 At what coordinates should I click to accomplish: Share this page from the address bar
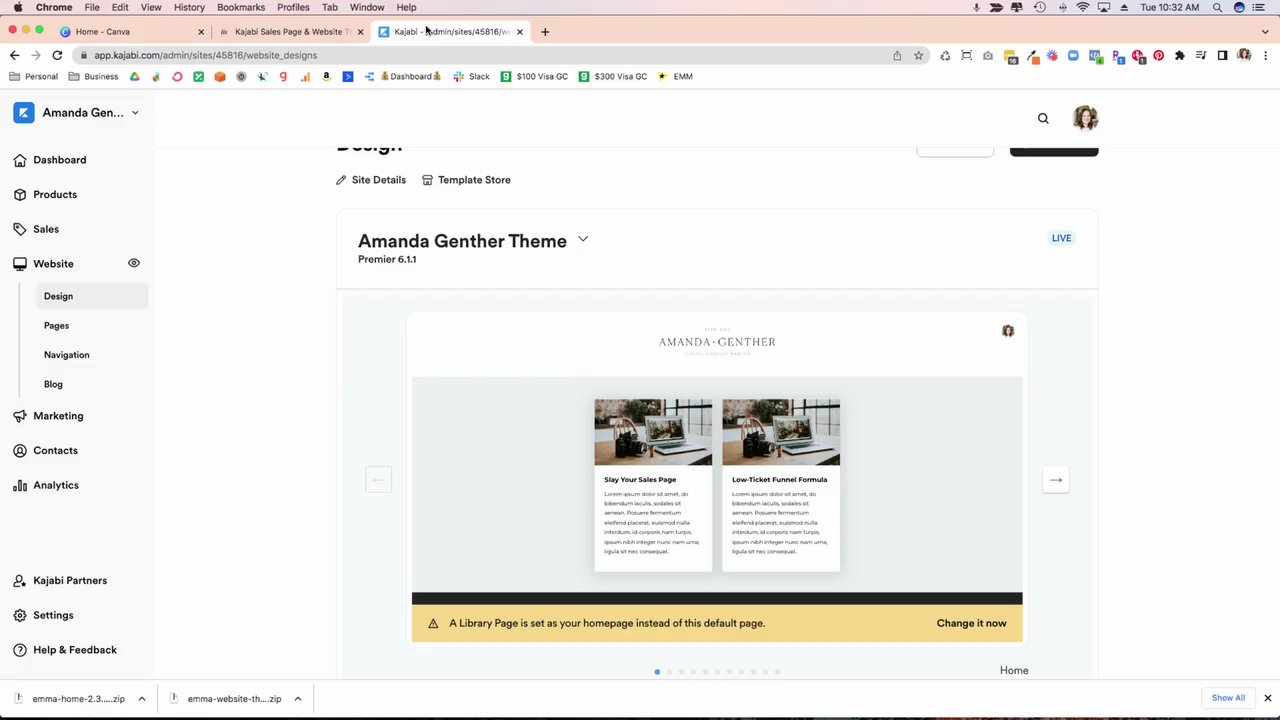(x=897, y=56)
